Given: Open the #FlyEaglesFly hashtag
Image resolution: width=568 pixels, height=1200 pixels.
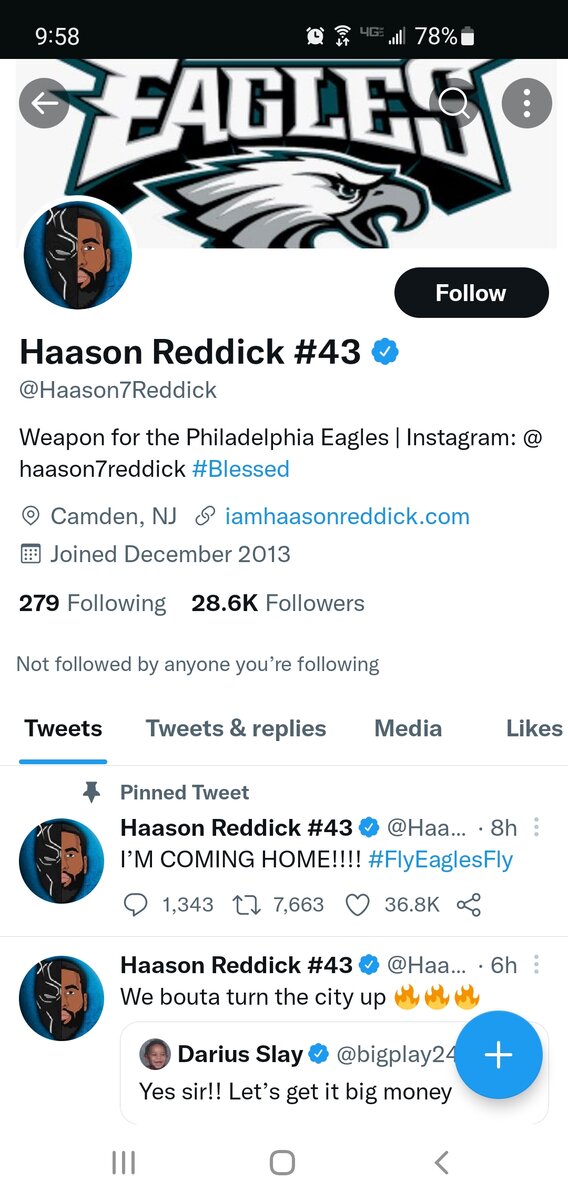Looking at the screenshot, I should pos(441,860).
